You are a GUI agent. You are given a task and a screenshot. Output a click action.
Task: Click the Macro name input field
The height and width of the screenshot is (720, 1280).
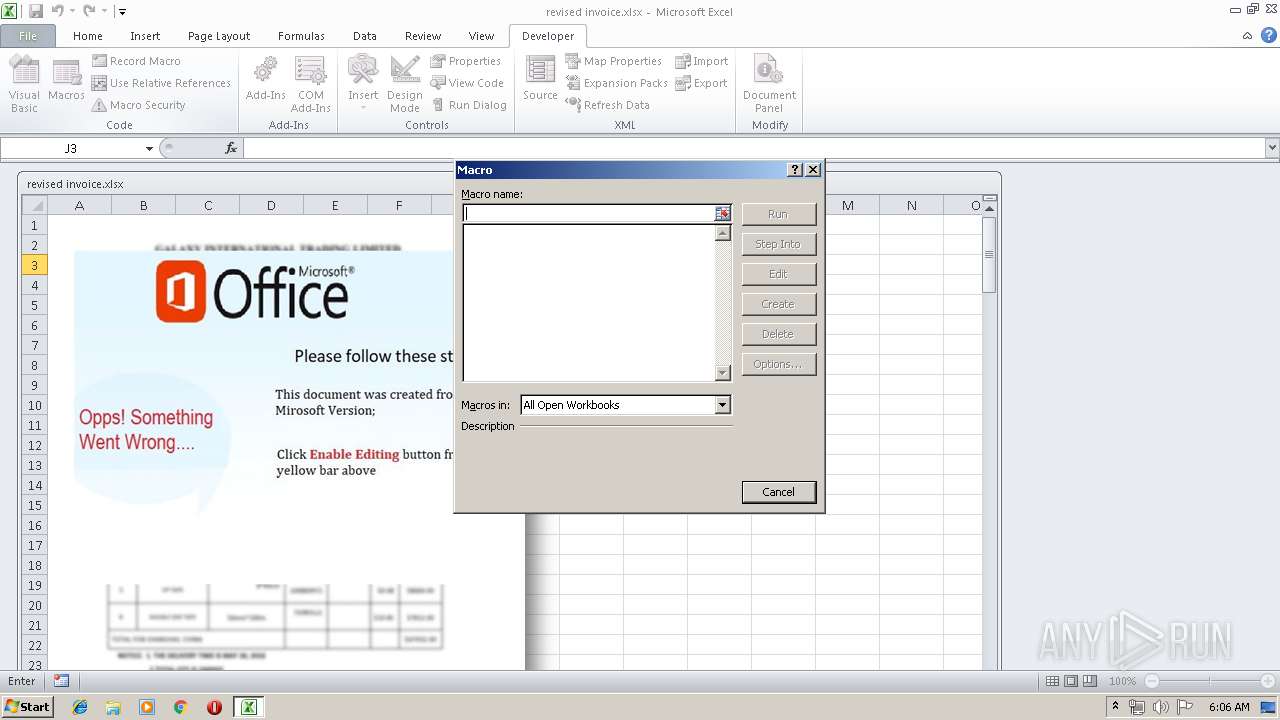(589, 213)
